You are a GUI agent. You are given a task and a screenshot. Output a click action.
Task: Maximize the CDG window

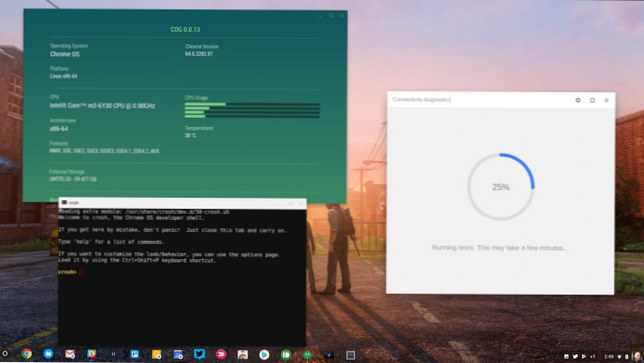point(331,16)
